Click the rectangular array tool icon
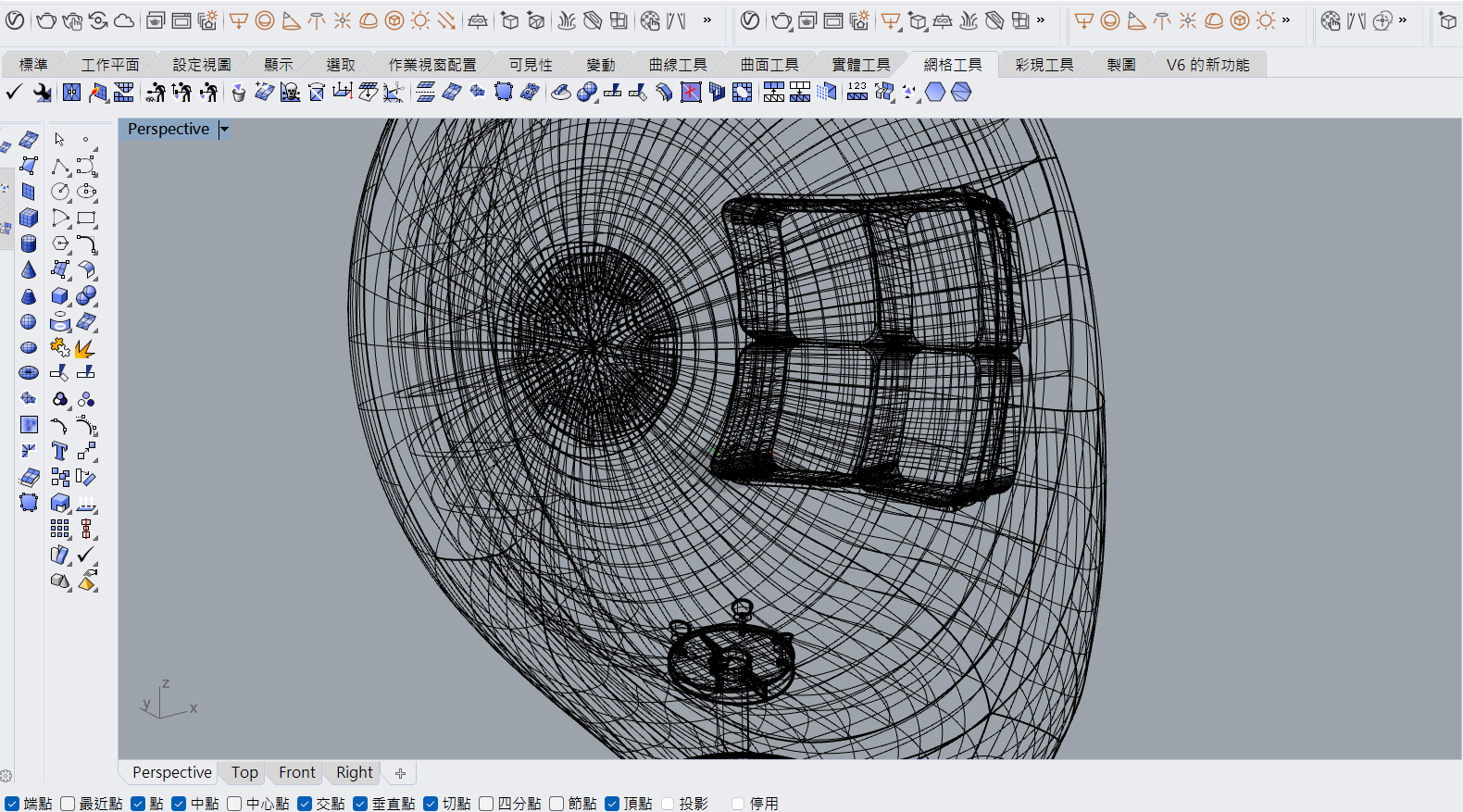1463x812 pixels. point(59,529)
